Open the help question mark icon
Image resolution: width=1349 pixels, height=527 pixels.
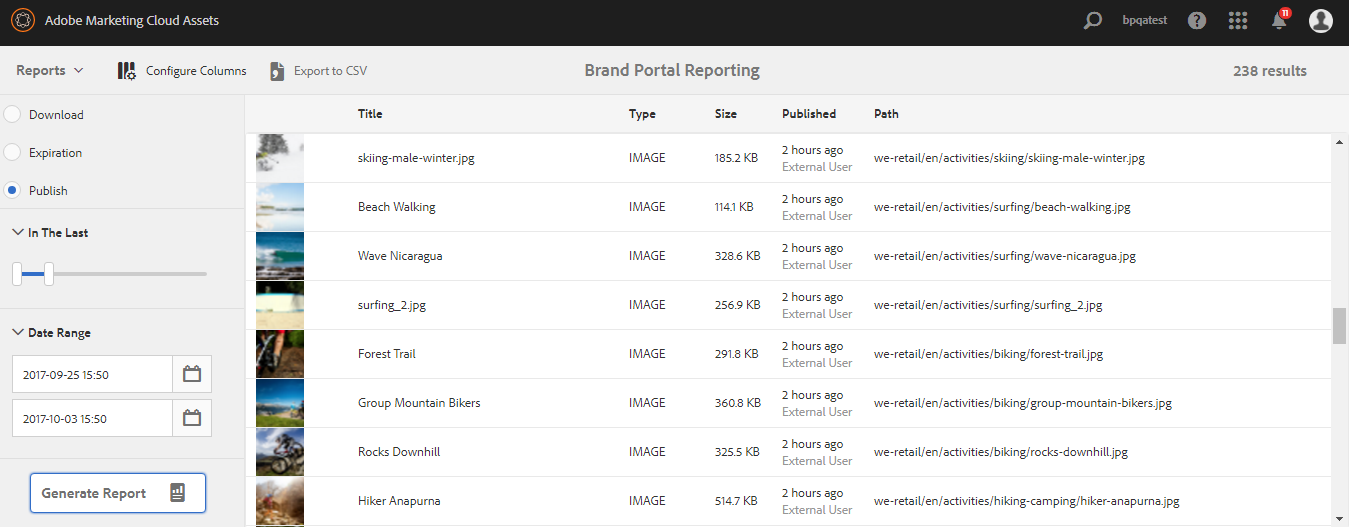click(1197, 21)
